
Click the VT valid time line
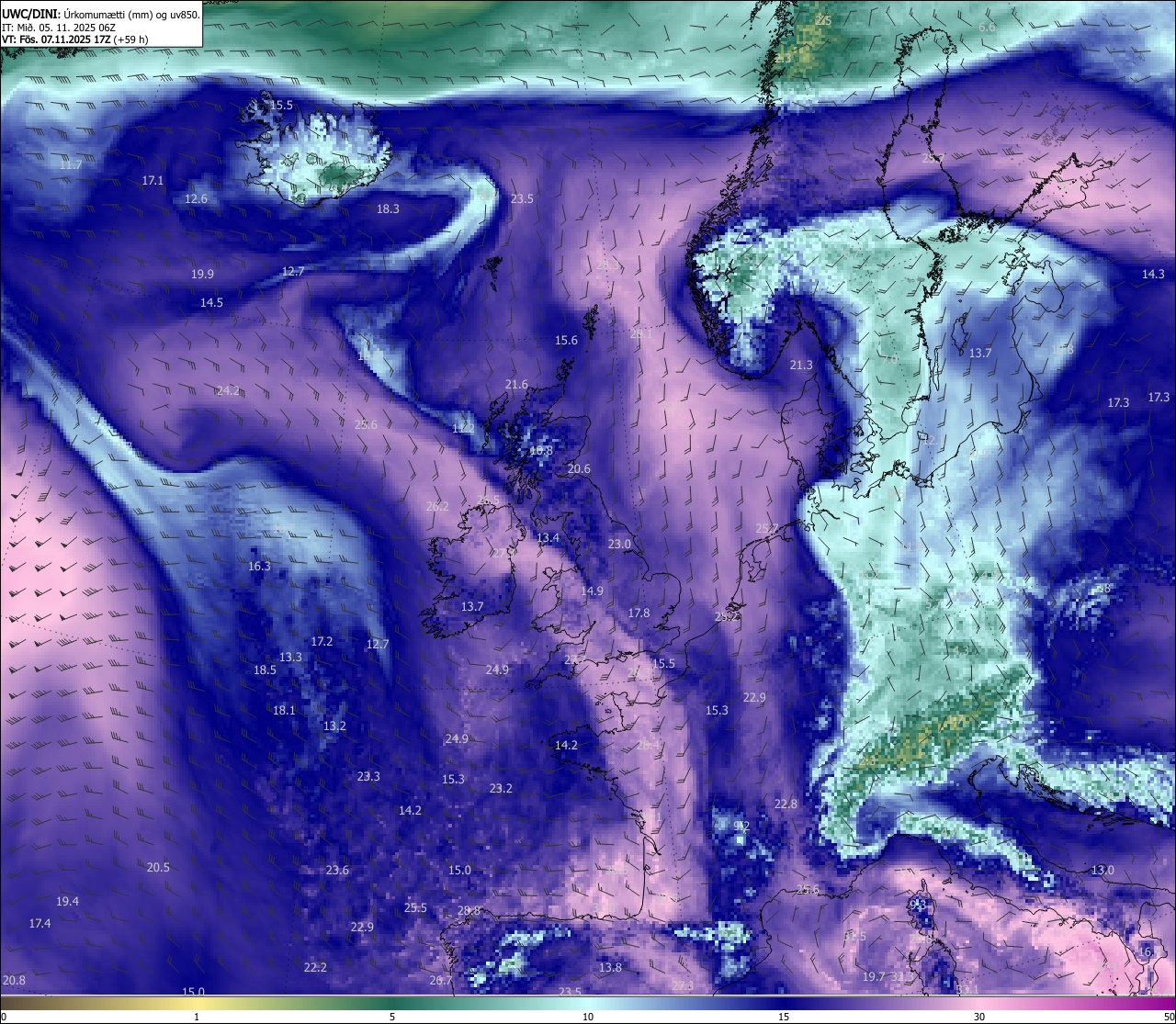[x=75, y=39]
